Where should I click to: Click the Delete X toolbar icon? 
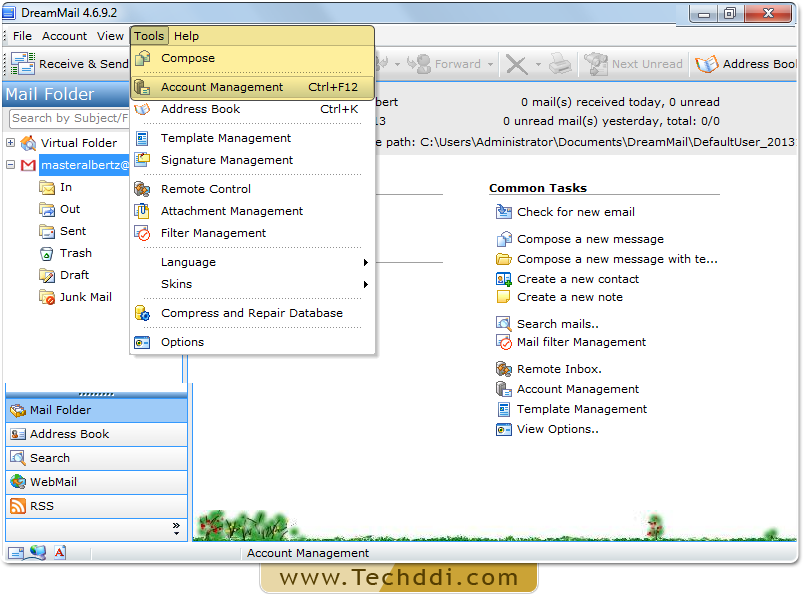[x=516, y=65]
